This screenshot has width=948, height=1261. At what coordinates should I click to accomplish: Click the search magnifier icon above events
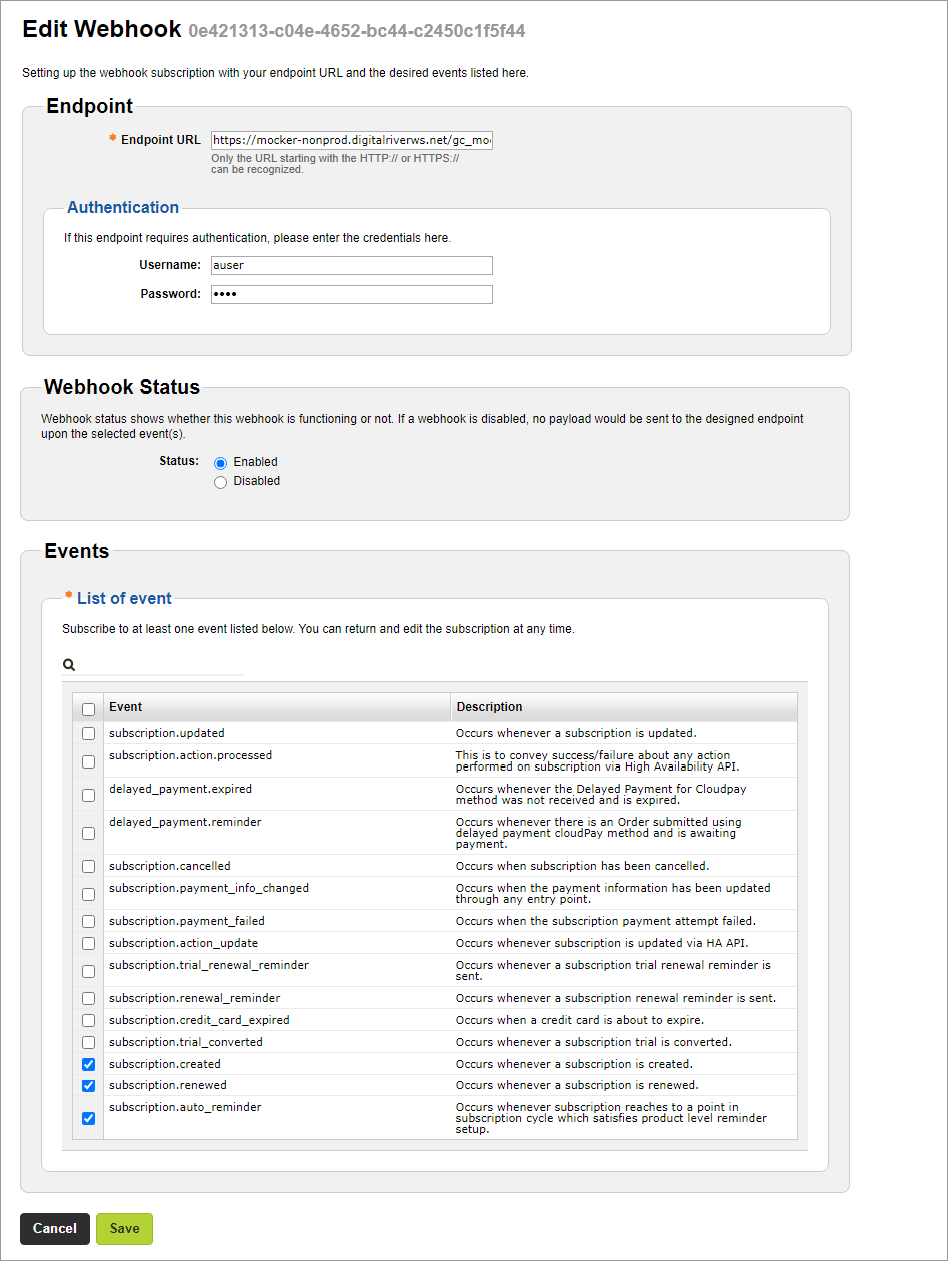(x=69, y=664)
